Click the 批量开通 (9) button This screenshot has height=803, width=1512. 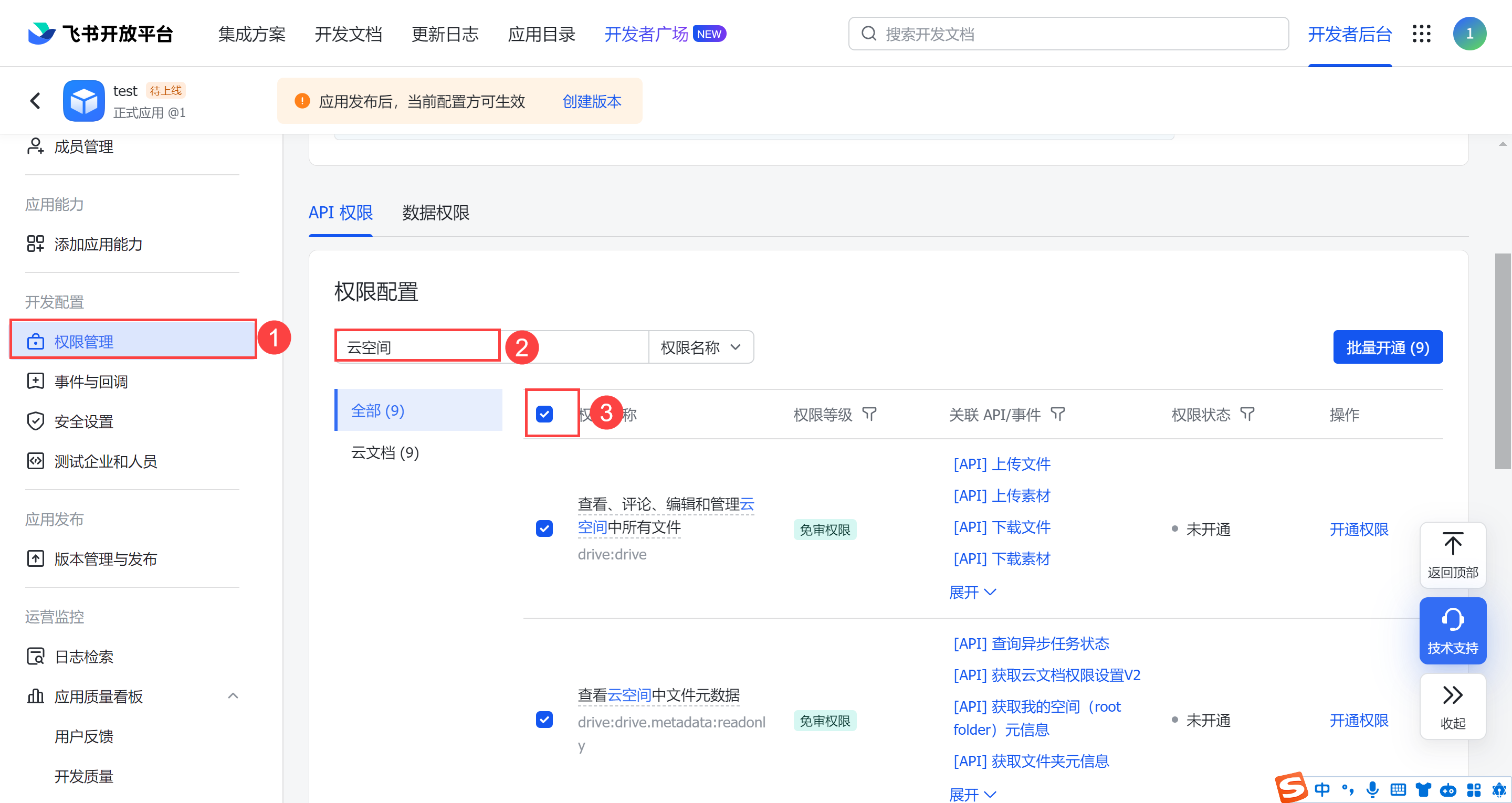point(1388,347)
